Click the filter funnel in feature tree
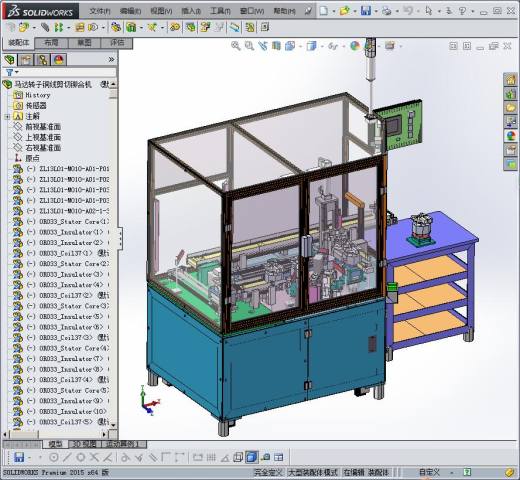The width and height of the screenshot is (520, 480). (x=9, y=72)
